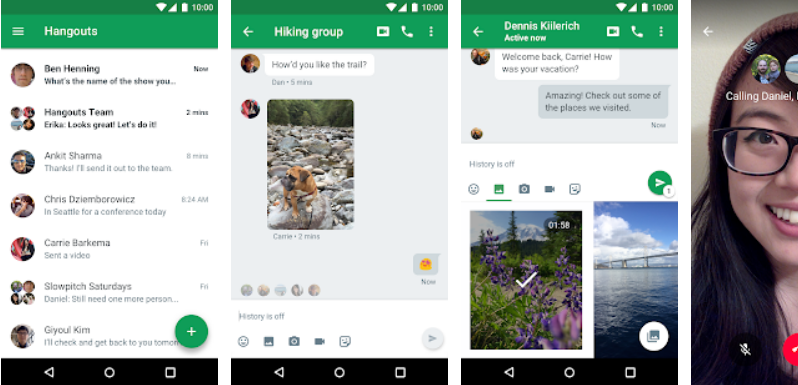The height and width of the screenshot is (385, 798).
Task: Android back button on Hiking group screen
Action: (279, 372)
